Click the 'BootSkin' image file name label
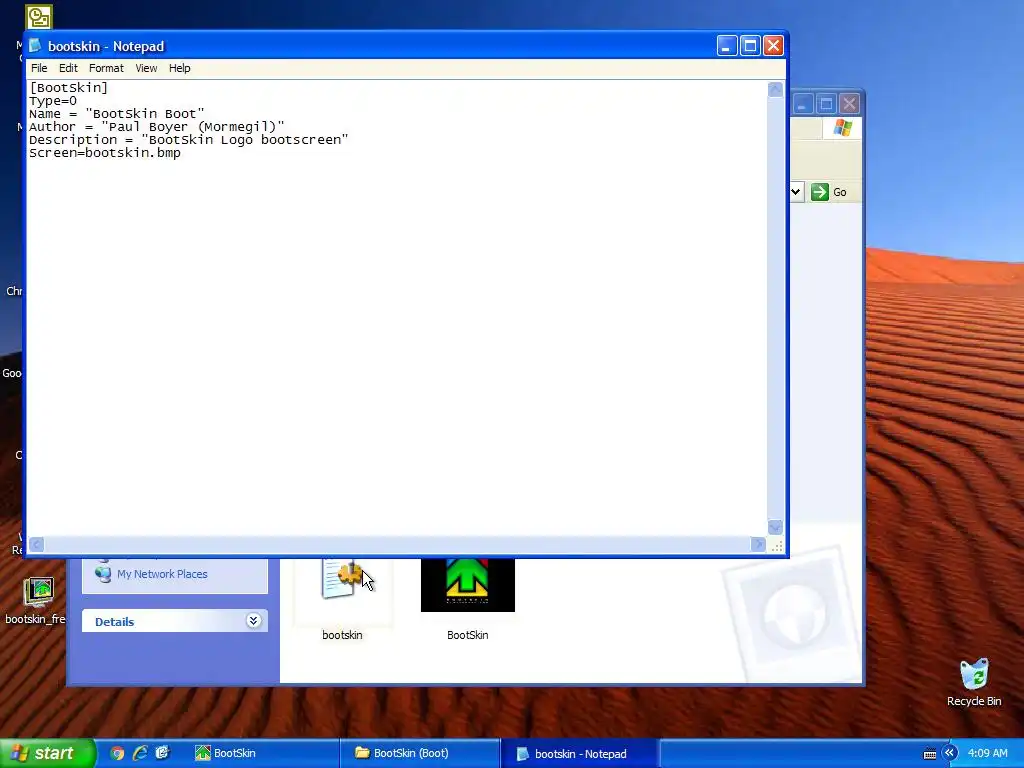Viewport: 1024px width, 768px height. tap(468, 635)
